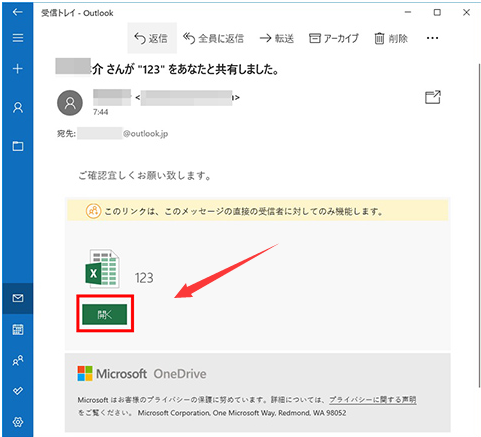Archive the message with アーカイブ

coord(334,38)
